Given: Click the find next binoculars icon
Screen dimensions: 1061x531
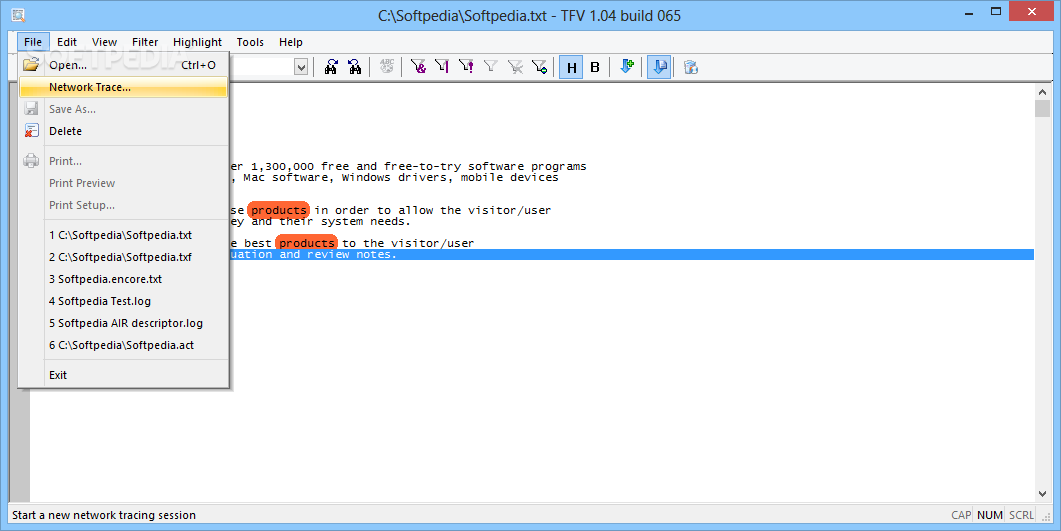Looking at the screenshot, I should 331,67.
